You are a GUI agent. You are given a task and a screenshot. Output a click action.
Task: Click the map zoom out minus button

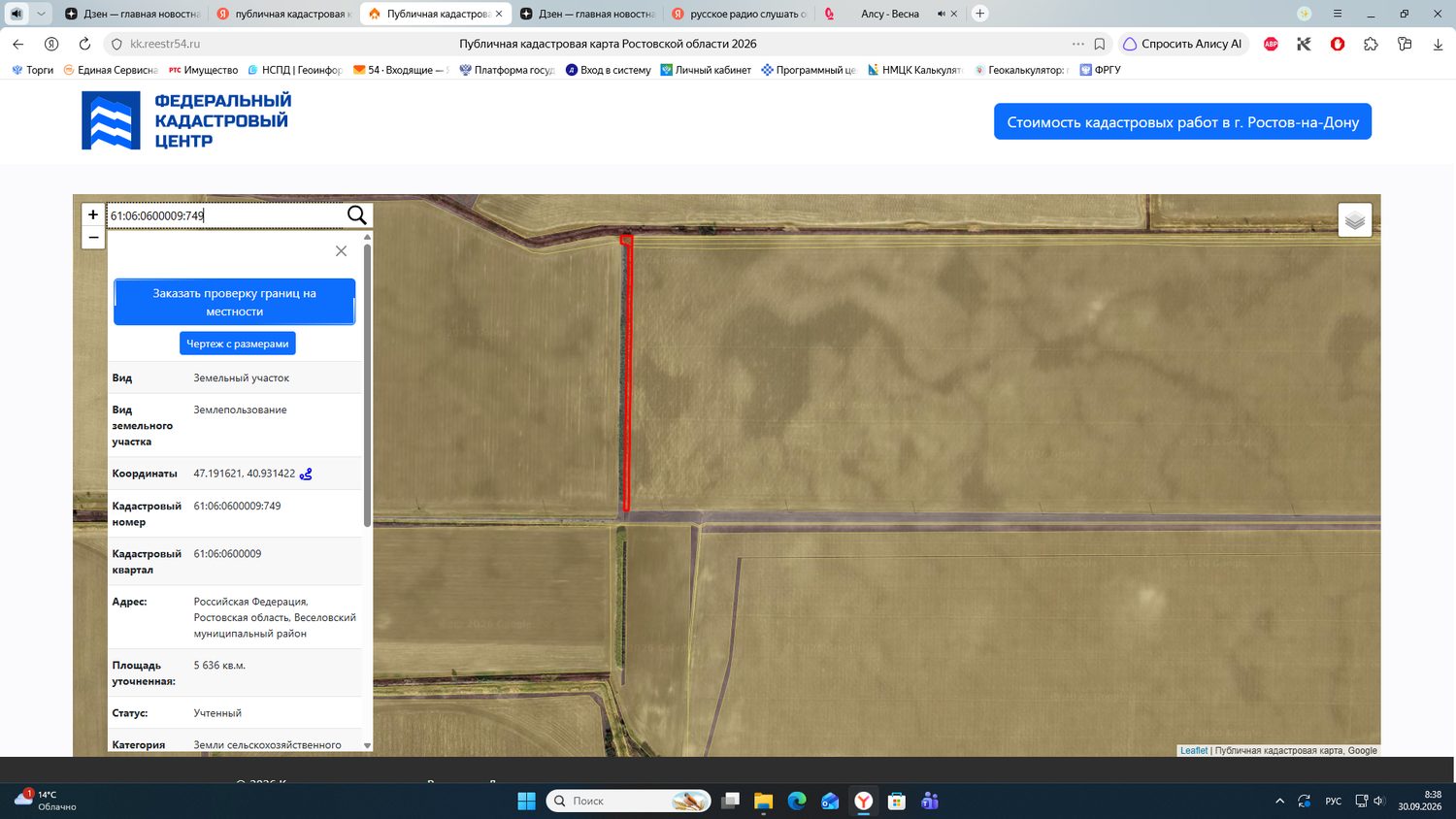(x=93, y=238)
